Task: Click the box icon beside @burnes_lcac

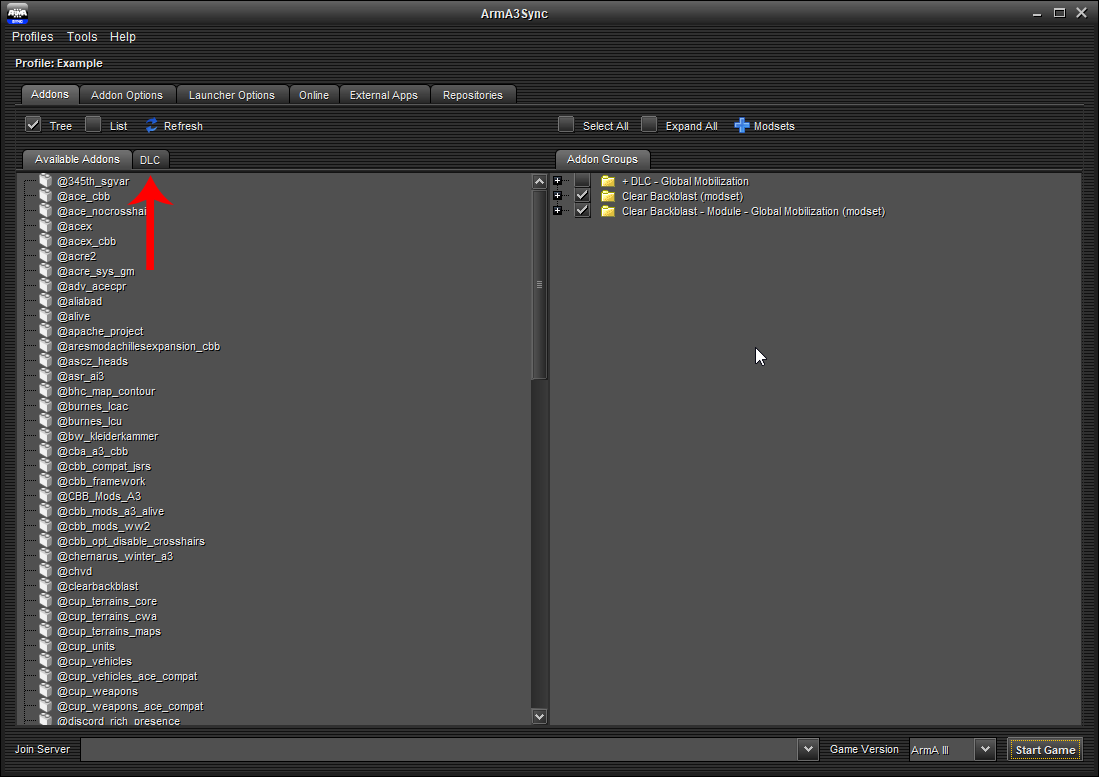Action: pyautogui.click(x=46, y=406)
